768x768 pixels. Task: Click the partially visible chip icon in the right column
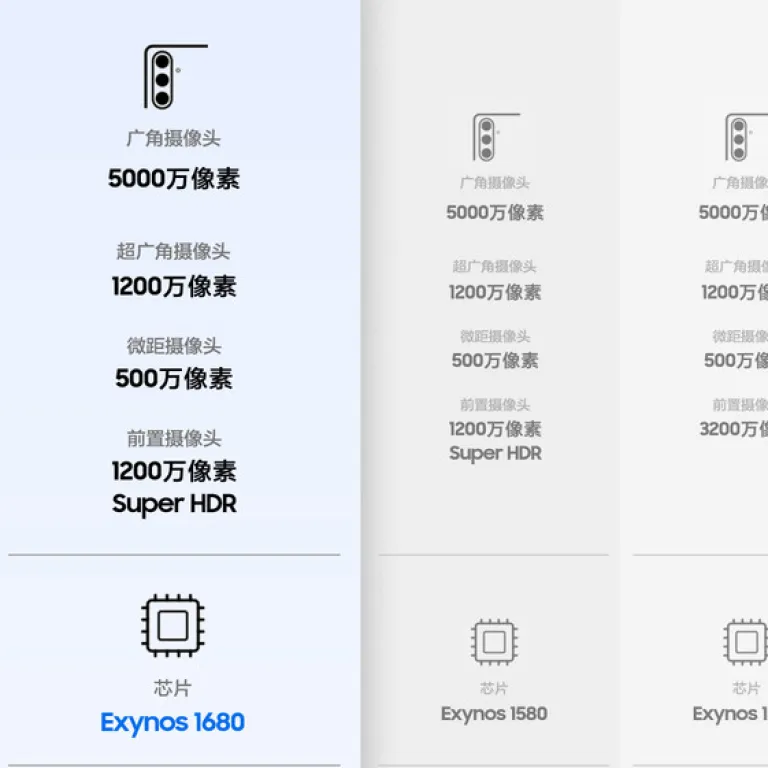tap(745, 642)
